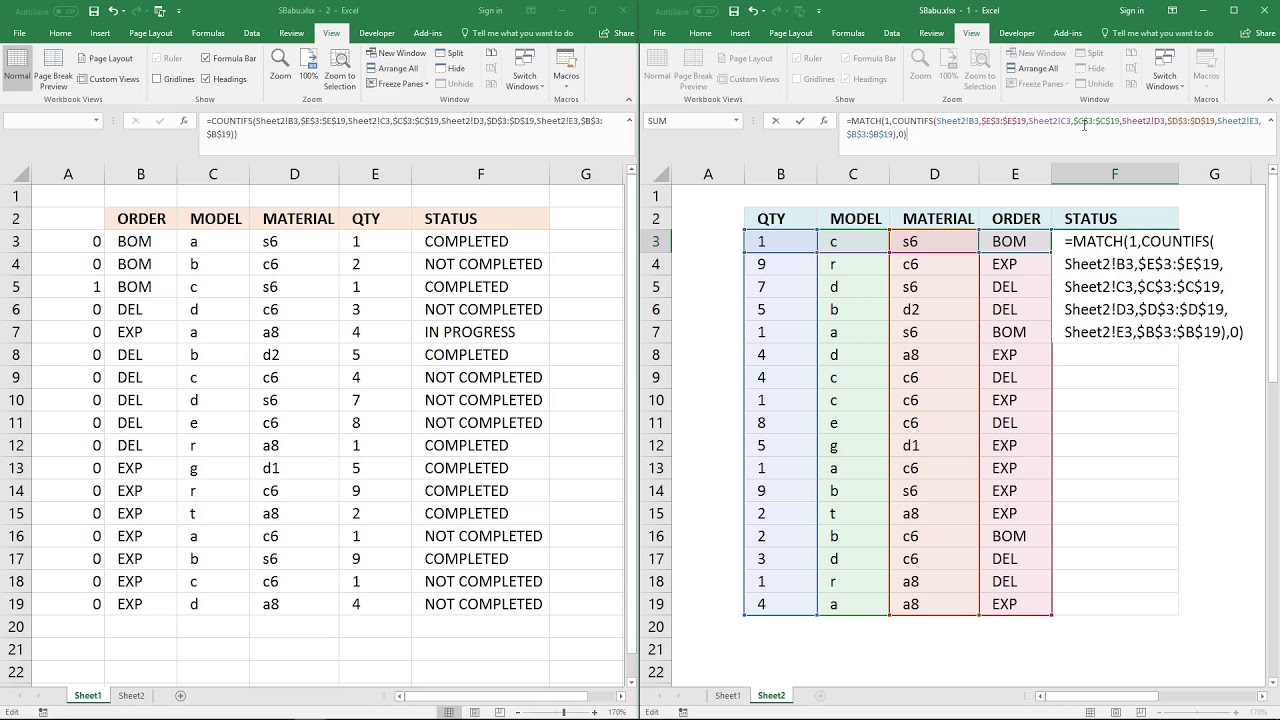Viewport: 1280px width, 720px height.
Task: Open New Window in left Excel window
Action: [x=396, y=53]
